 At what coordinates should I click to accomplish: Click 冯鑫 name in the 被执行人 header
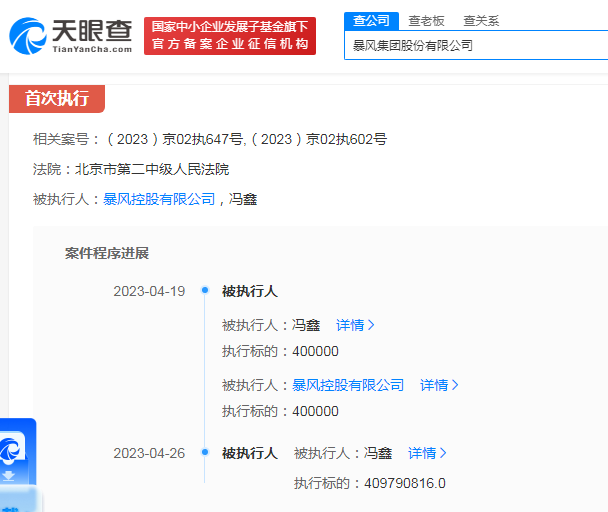pyautogui.click(x=243, y=199)
